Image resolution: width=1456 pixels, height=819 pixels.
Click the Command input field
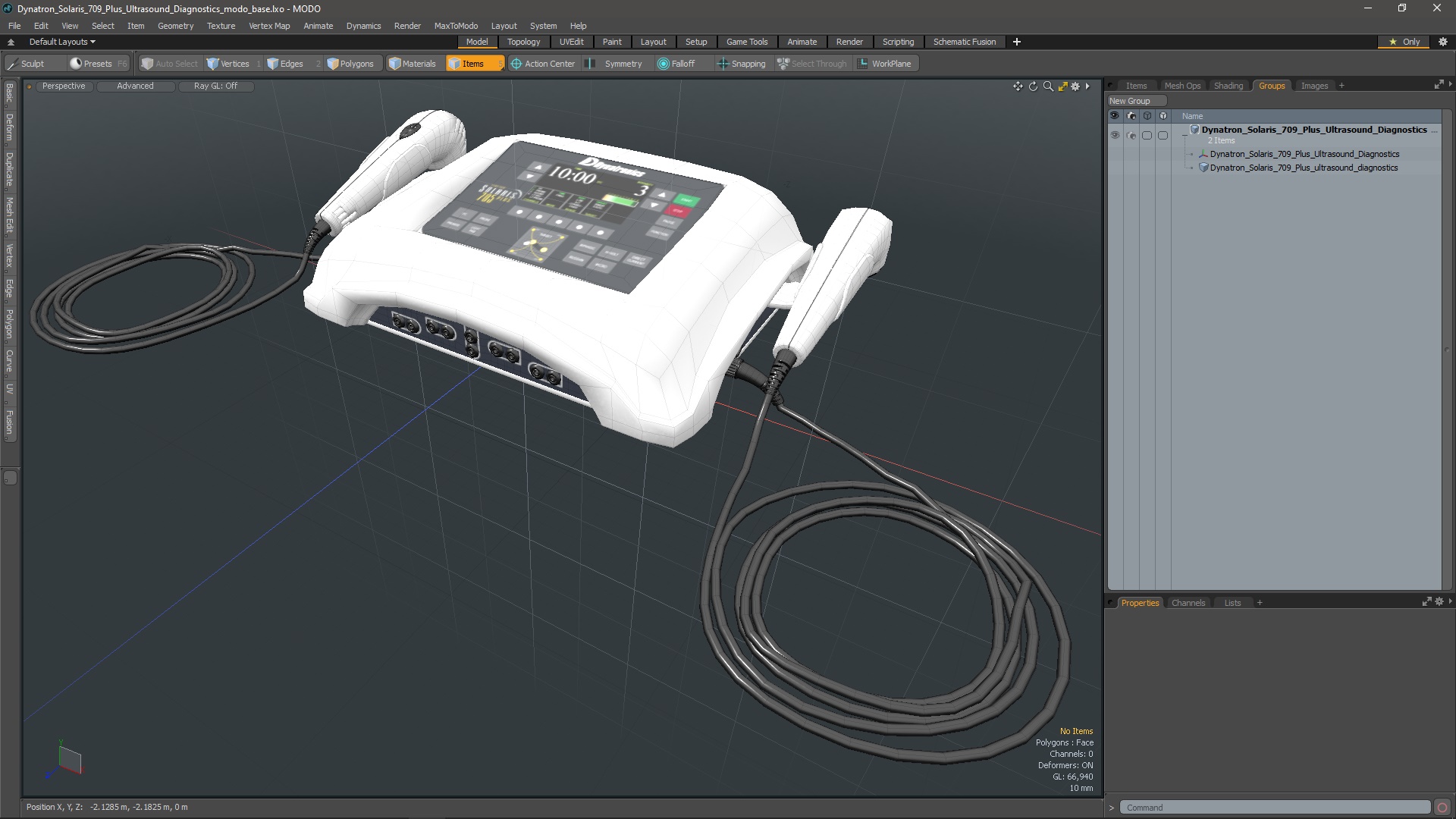tap(1274, 808)
